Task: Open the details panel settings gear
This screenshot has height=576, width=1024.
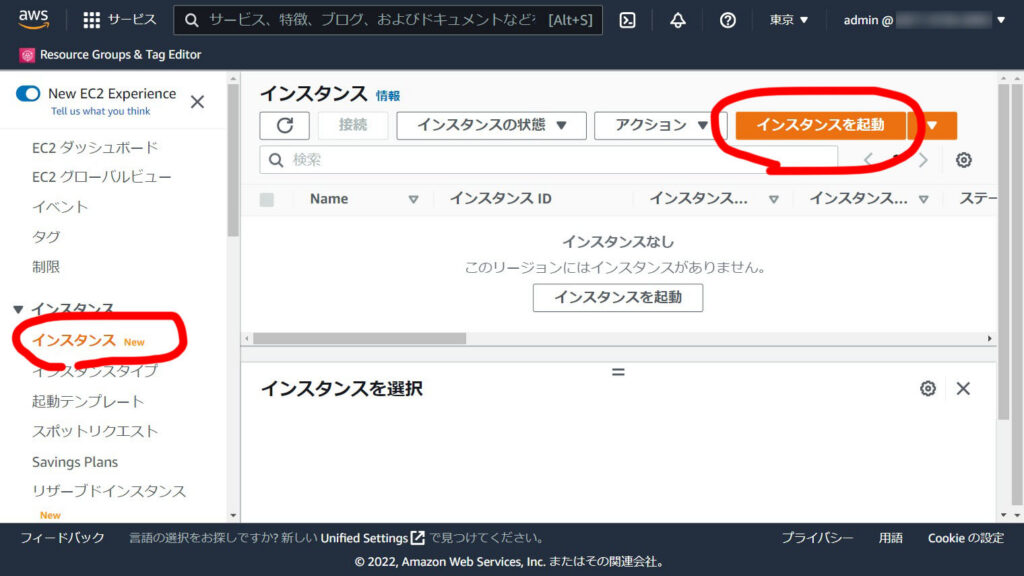Action: coord(927,388)
